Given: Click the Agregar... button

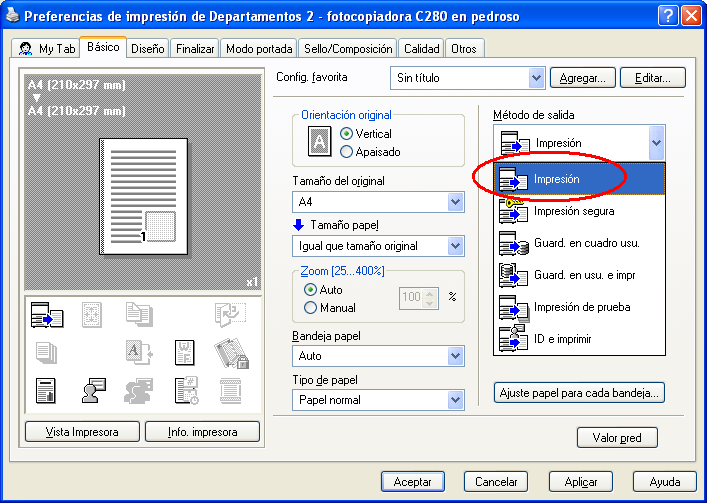Looking at the screenshot, I should pyautogui.click(x=583, y=78).
